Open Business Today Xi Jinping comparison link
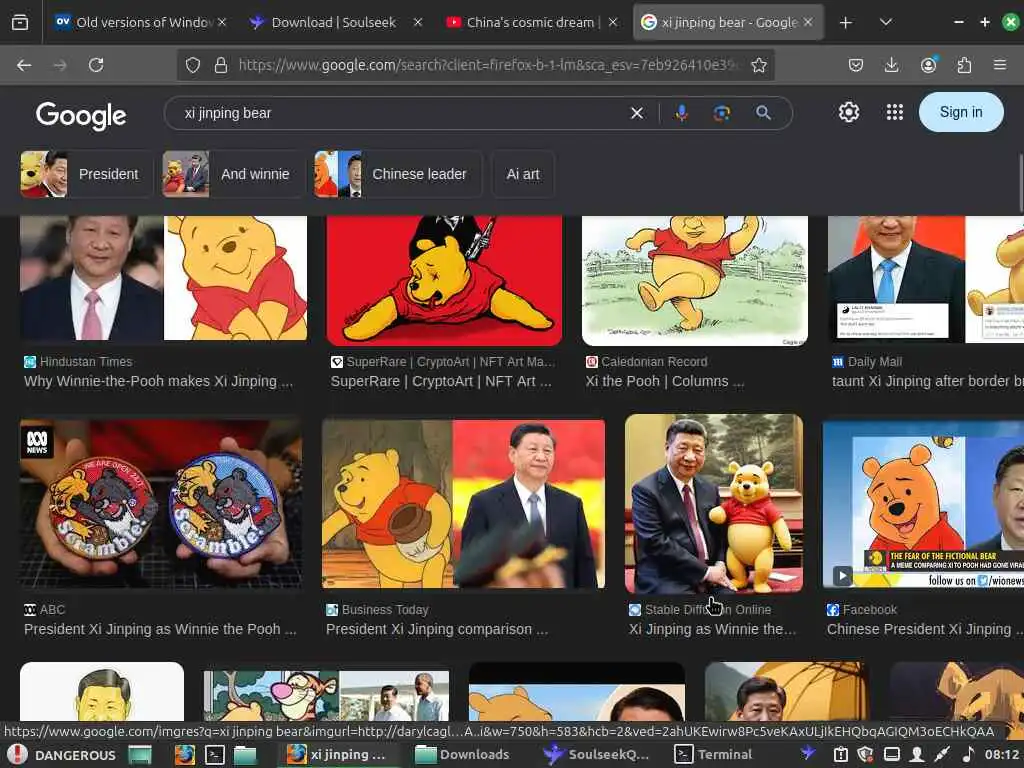This screenshot has height=768, width=1024. point(437,630)
